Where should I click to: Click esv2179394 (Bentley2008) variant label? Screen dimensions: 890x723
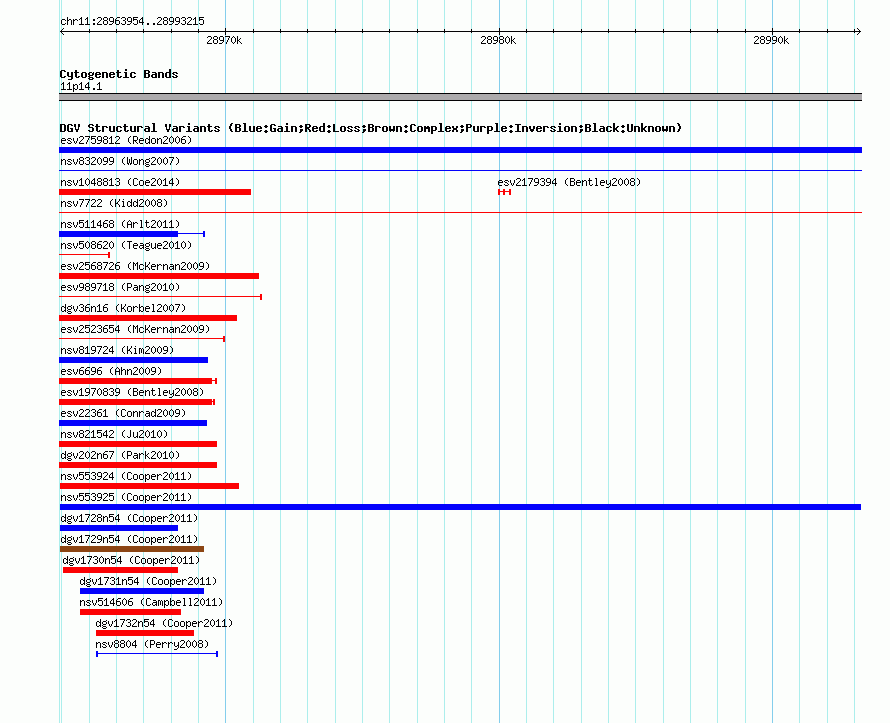(569, 182)
